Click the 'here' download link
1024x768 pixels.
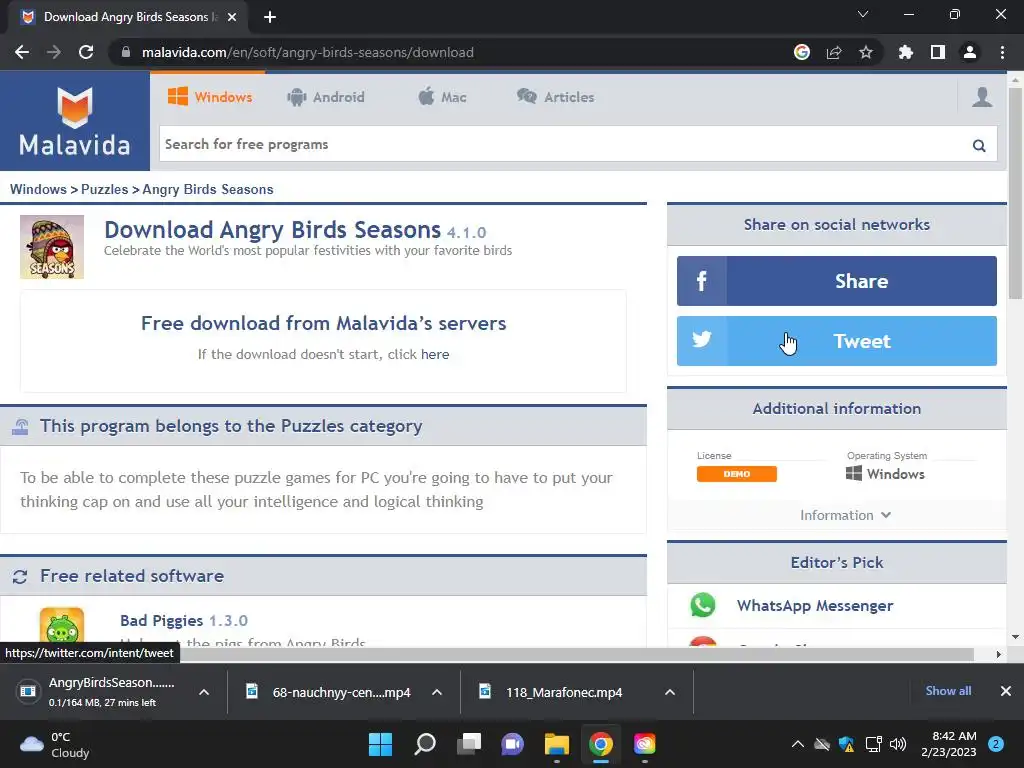point(435,354)
